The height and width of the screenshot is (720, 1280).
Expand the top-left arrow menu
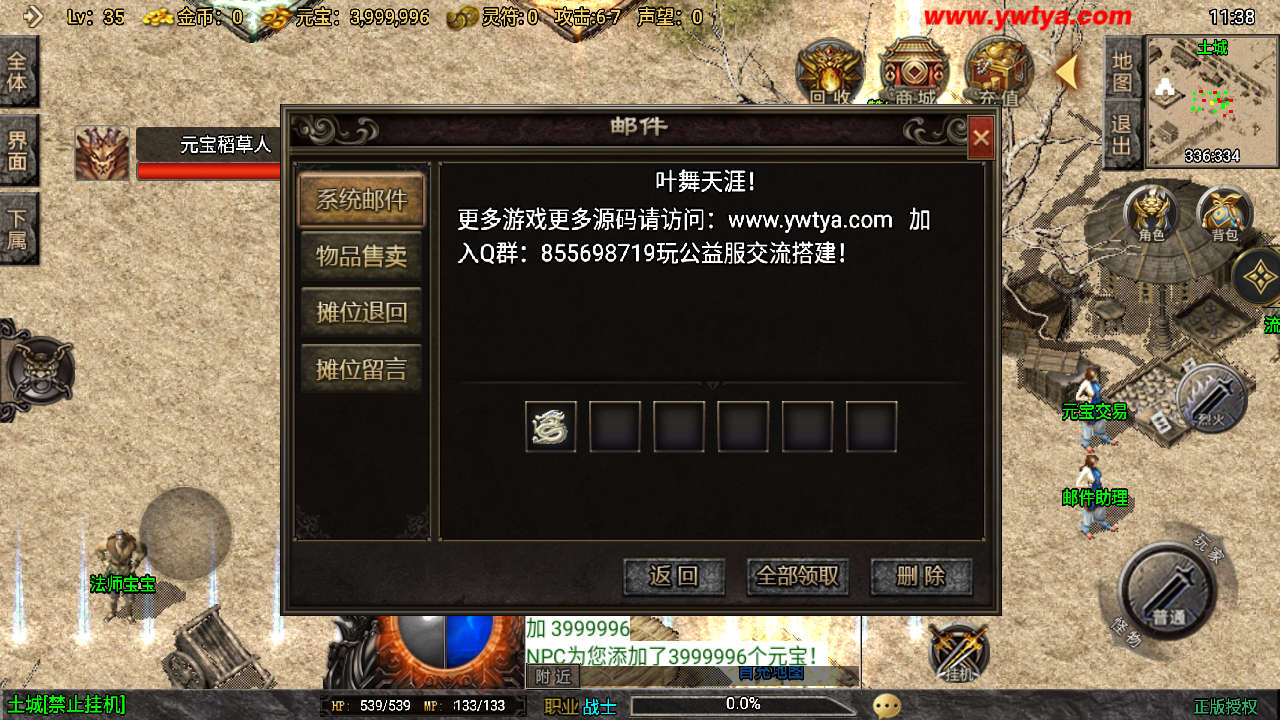pos(32,16)
